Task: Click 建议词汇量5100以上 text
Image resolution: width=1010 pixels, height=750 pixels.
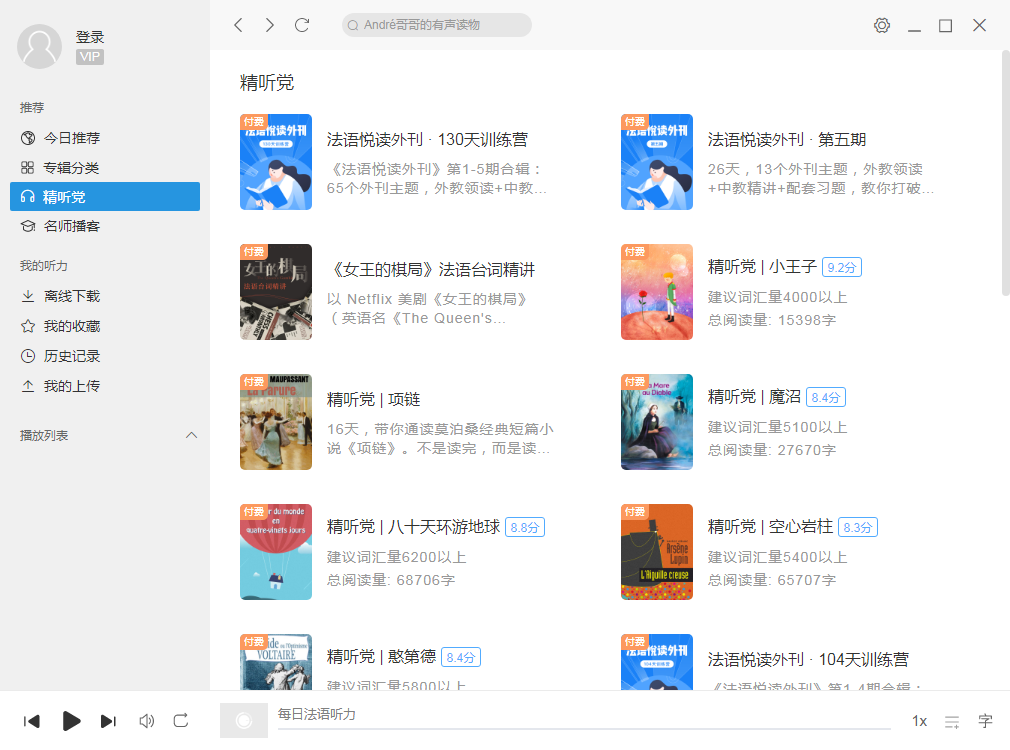Action: click(777, 427)
